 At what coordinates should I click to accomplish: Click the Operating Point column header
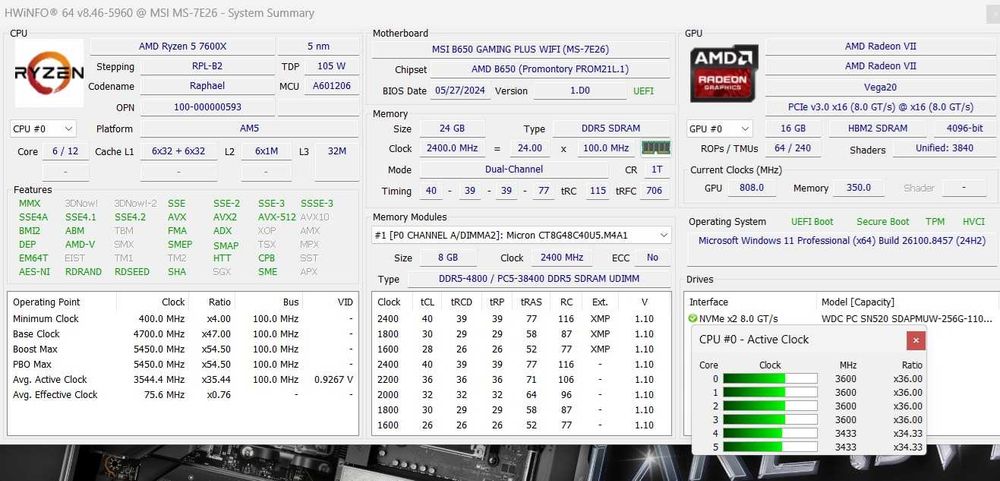point(47,302)
